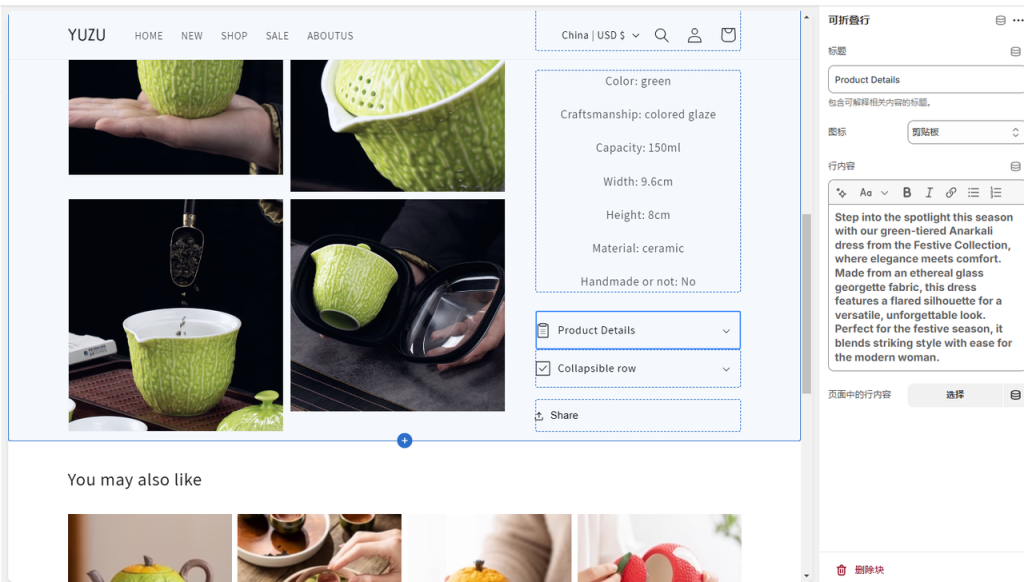Insert a link in the row content editor
Viewport: 1024px width, 582px height.
pyautogui.click(x=951, y=192)
